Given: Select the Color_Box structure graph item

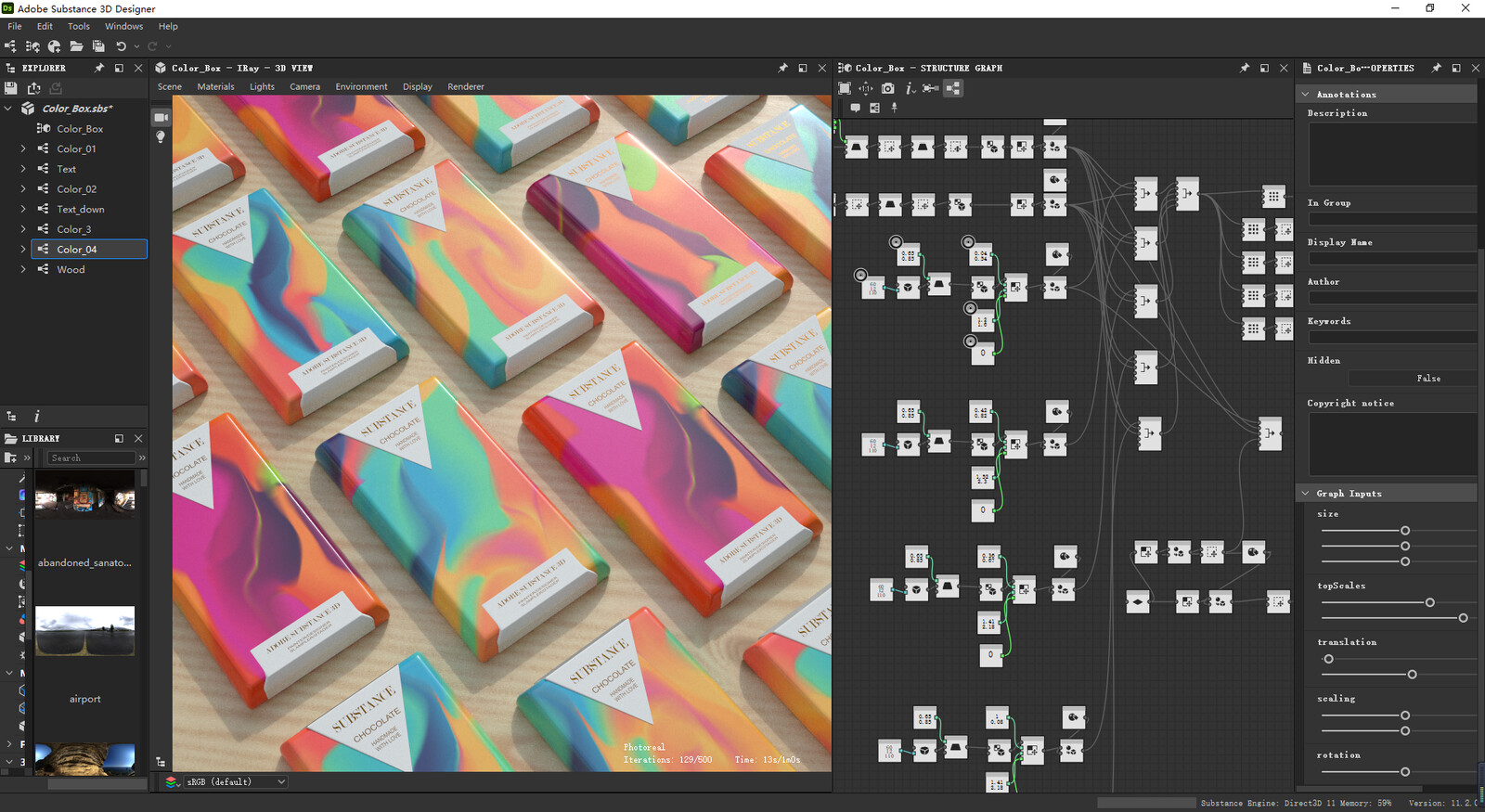Looking at the screenshot, I should click(x=80, y=129).
